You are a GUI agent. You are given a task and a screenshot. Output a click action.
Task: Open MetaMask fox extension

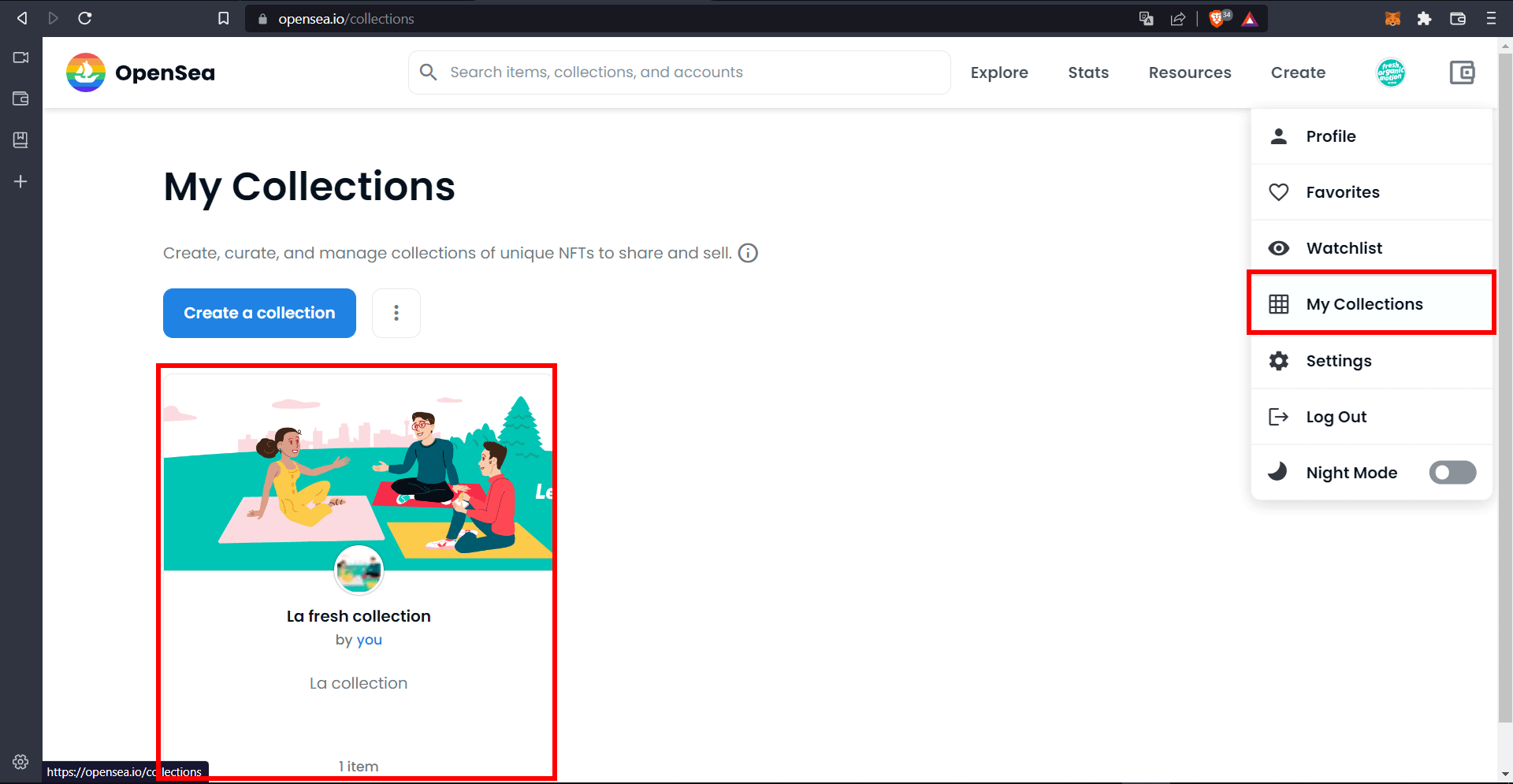pos(1392,18)
